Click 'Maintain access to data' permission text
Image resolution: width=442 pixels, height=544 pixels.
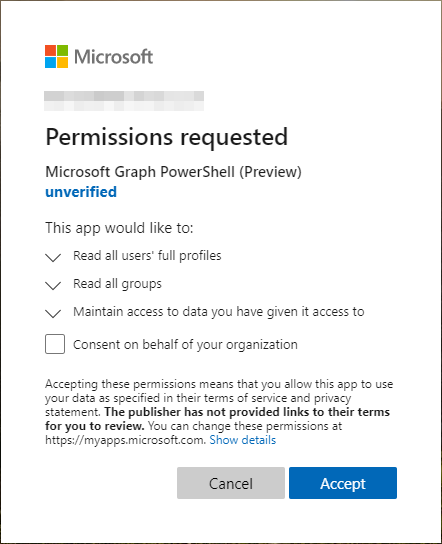point(219,312)
